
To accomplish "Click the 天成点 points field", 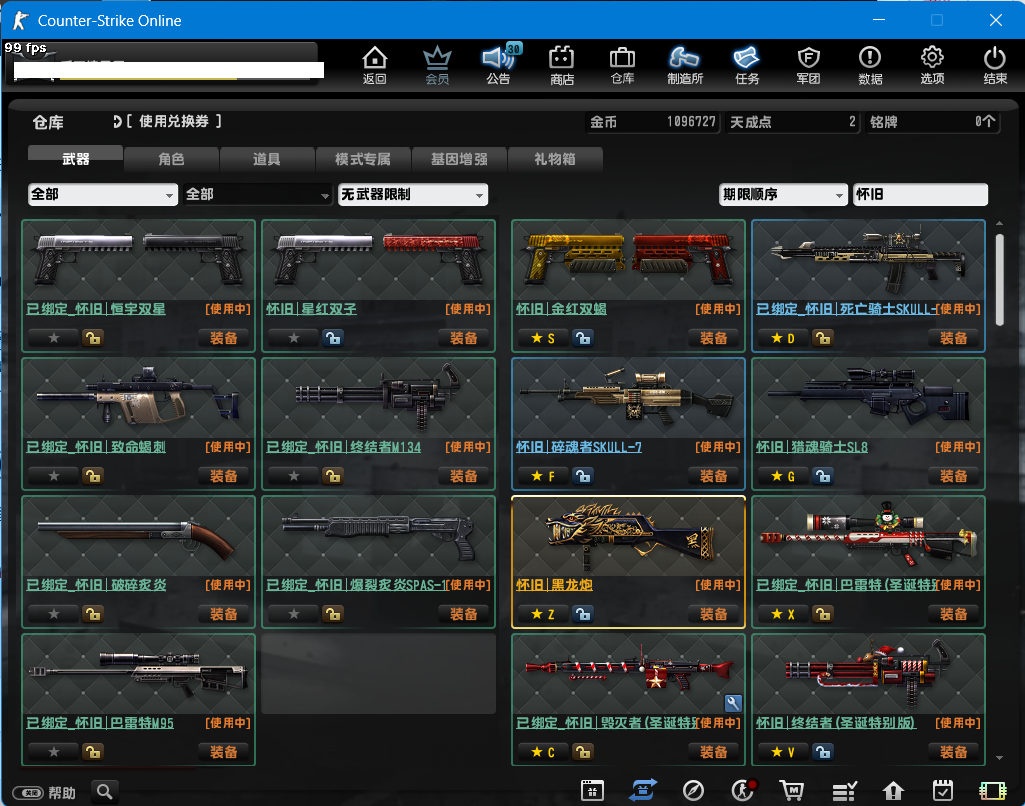I will coord(792,122).
